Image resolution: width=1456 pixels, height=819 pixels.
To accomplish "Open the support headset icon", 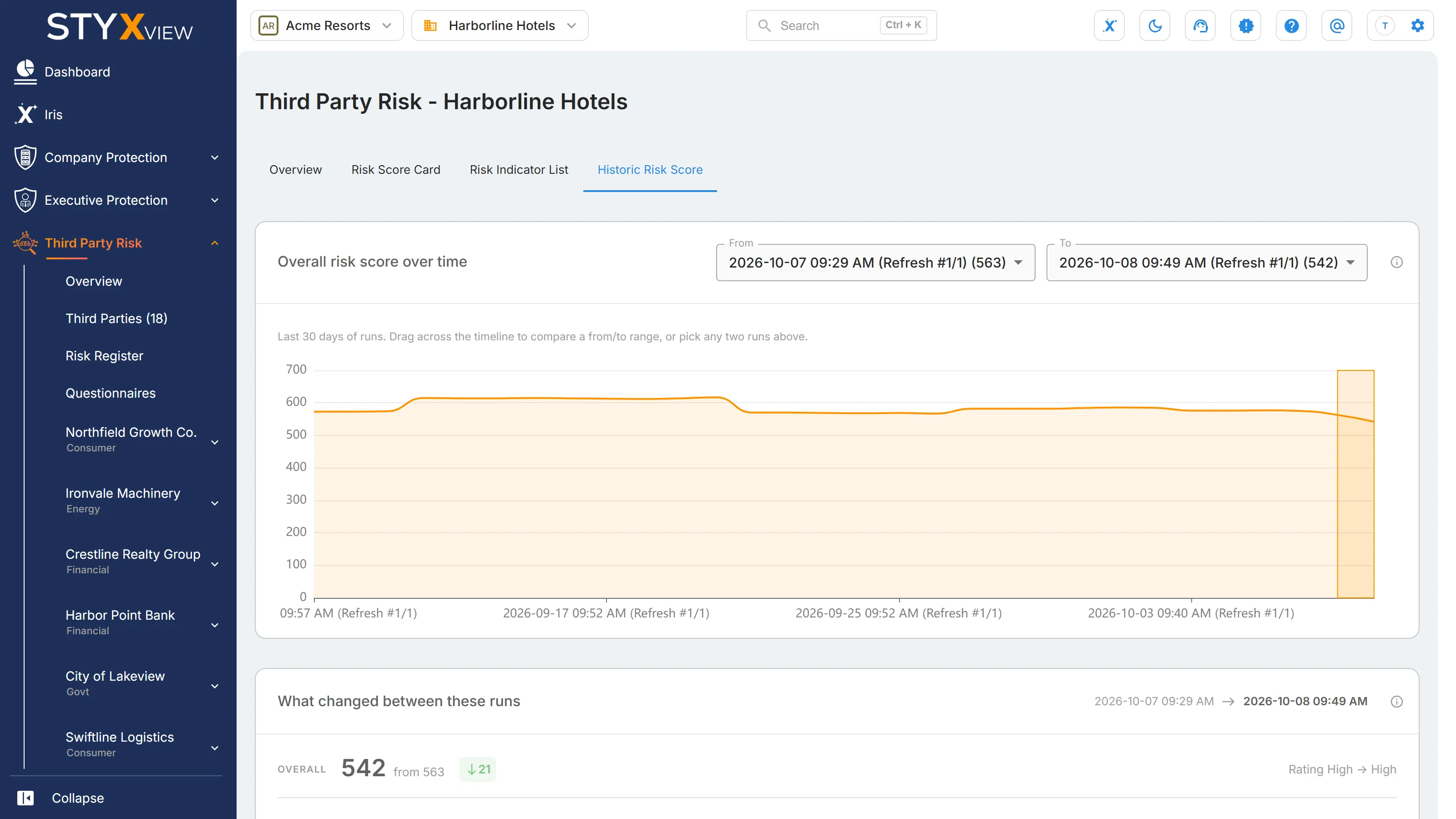I will tap(1200, 25).
